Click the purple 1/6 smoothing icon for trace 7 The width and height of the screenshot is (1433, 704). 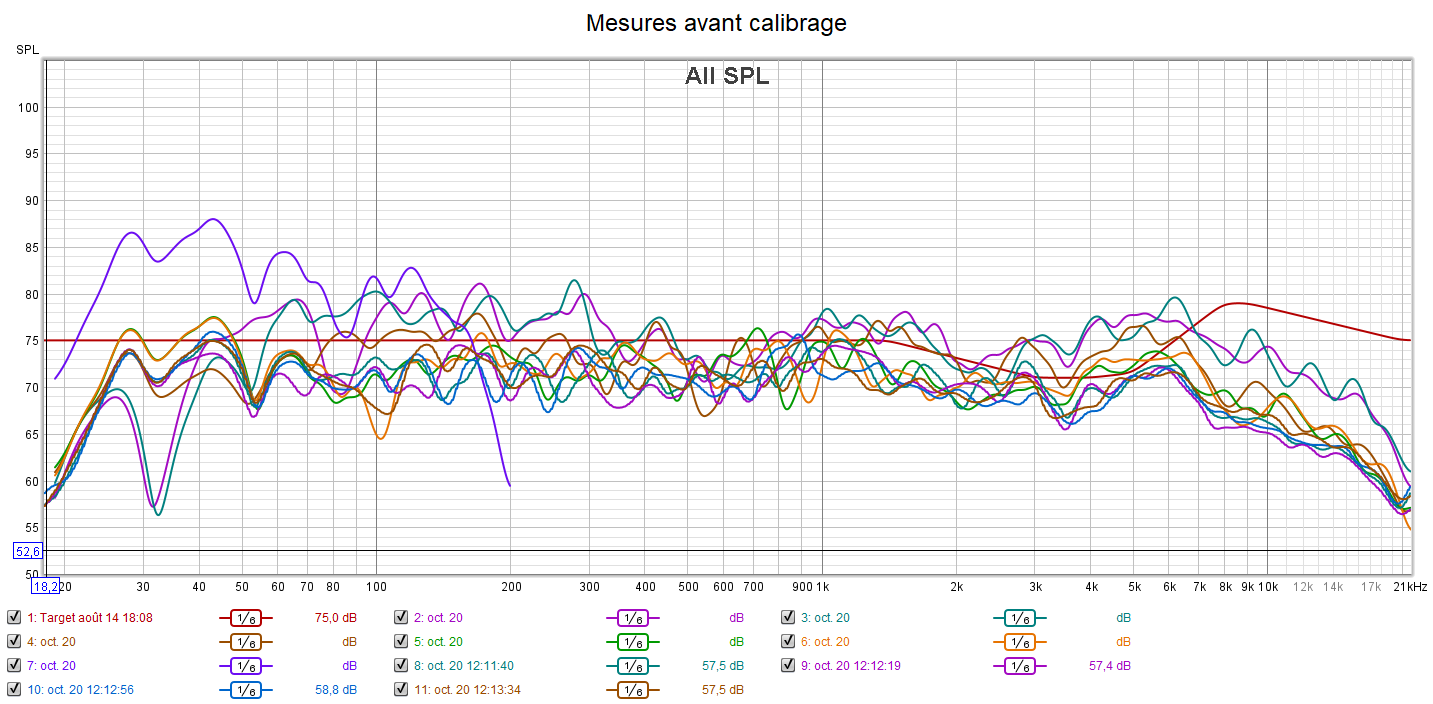(245, 666)
